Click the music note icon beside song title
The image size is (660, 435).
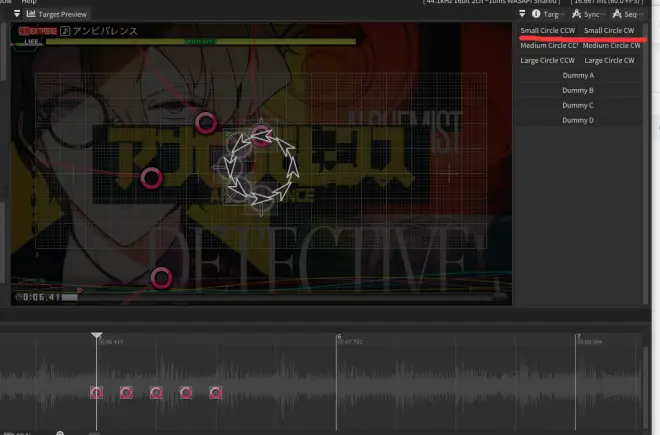click(65, 31)
